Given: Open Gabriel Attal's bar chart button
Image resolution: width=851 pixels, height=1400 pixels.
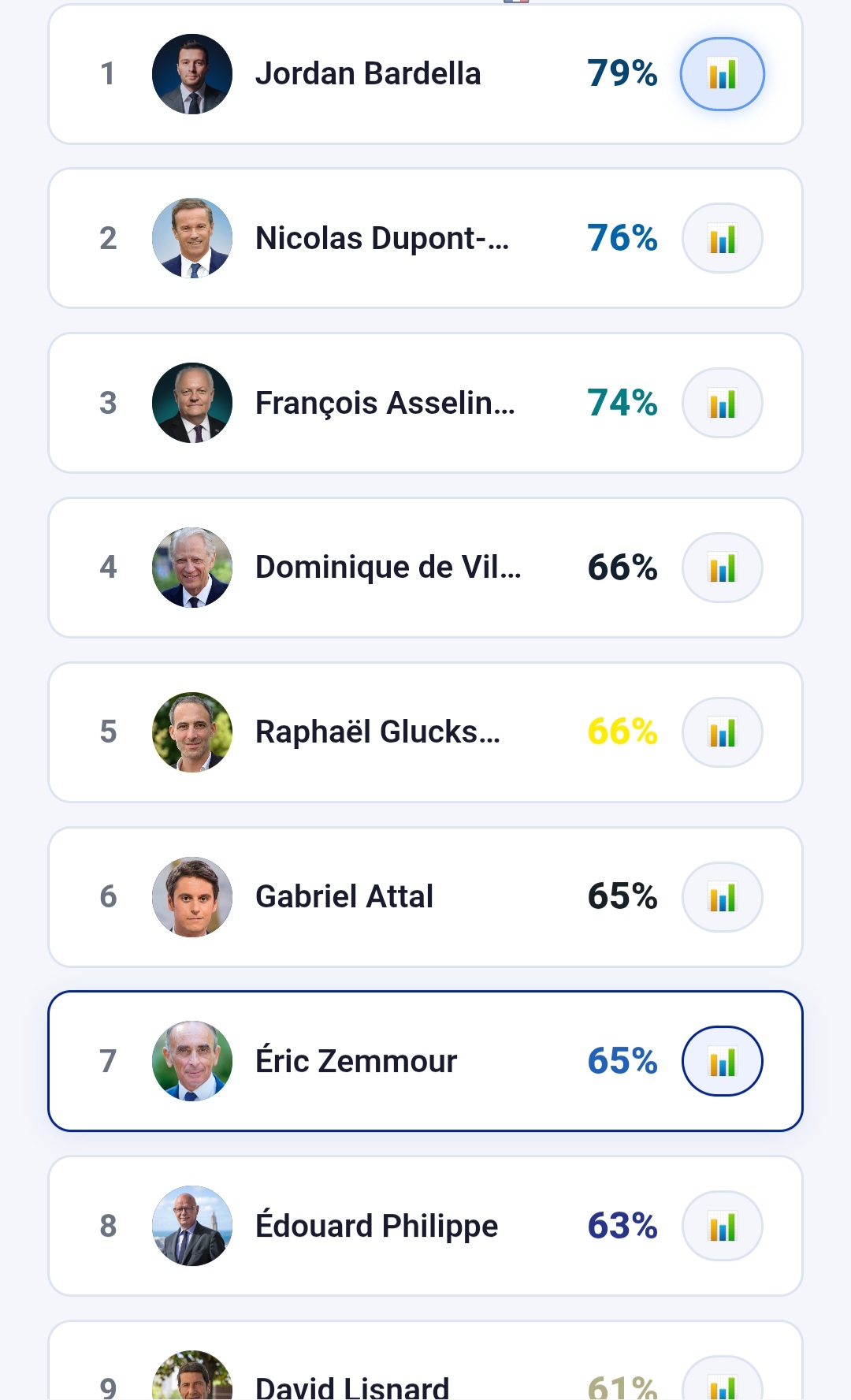Looking at the screenshot, I should 722,897.
